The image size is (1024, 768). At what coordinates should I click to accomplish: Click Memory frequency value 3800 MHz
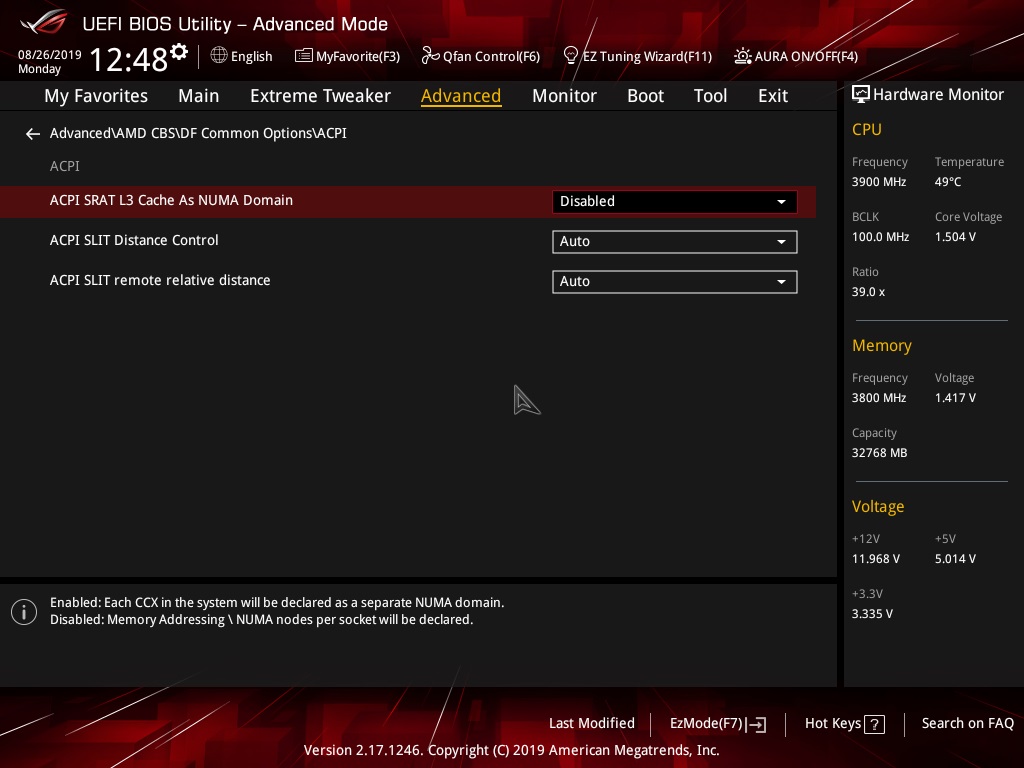[878, 398]
